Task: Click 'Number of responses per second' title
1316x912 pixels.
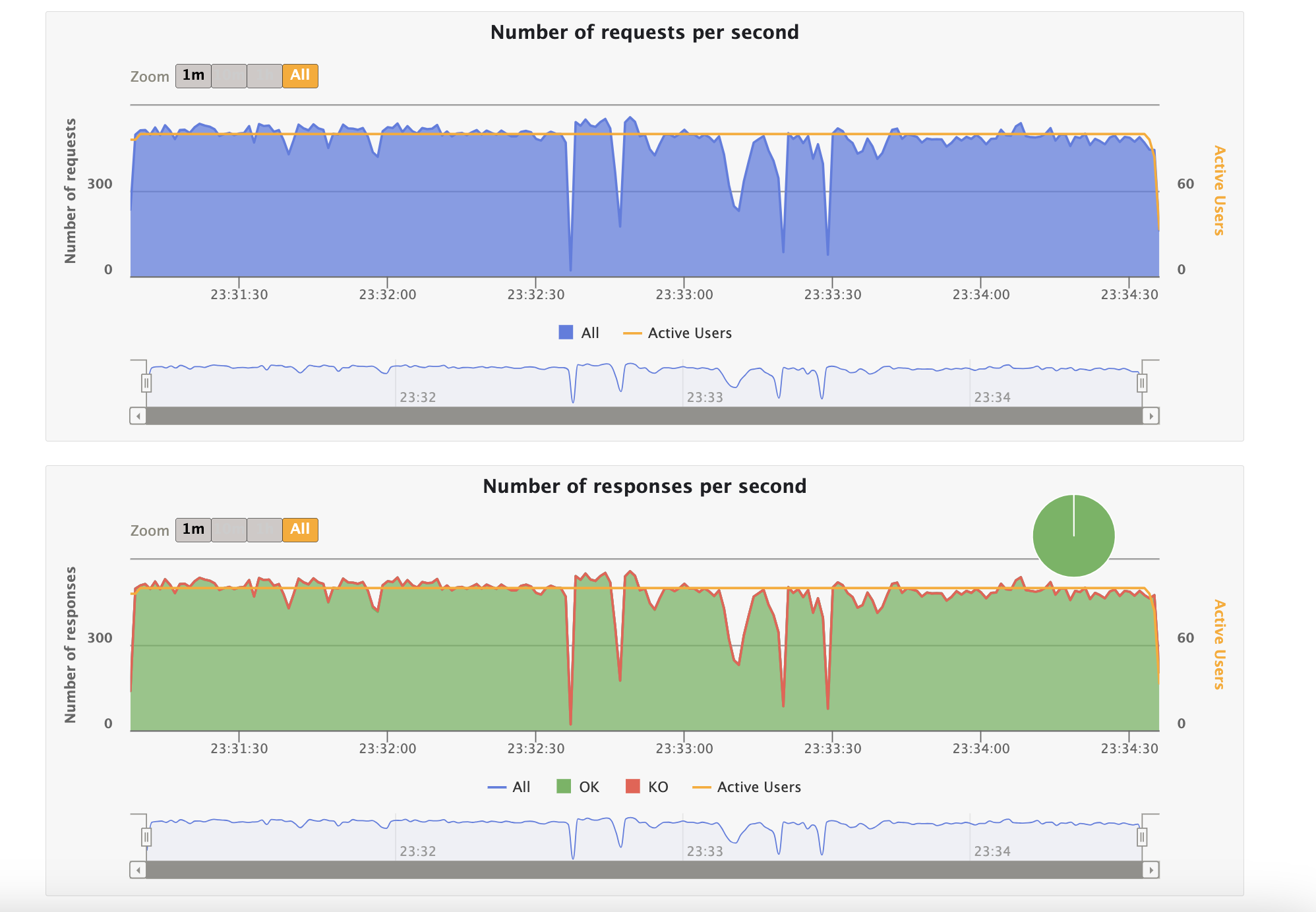Action: tap(645, 486)
